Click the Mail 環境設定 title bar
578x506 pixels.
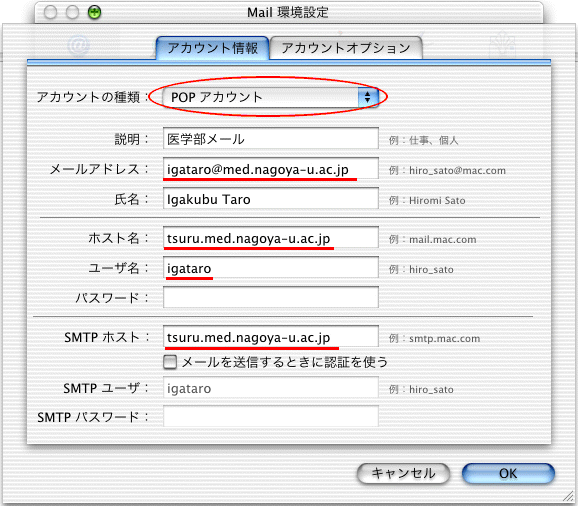point(288,13)
